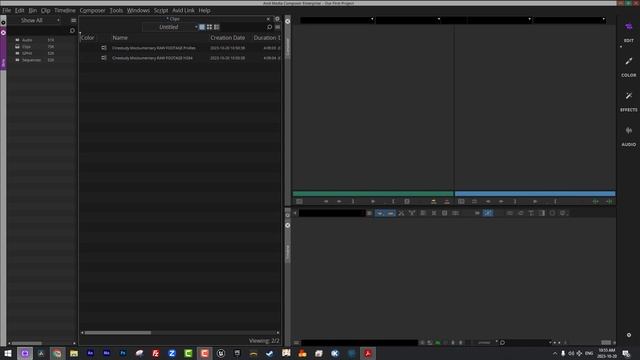Sort by the Creation Date column header
The width and height of the screenshot is (640, 360).
227,38
